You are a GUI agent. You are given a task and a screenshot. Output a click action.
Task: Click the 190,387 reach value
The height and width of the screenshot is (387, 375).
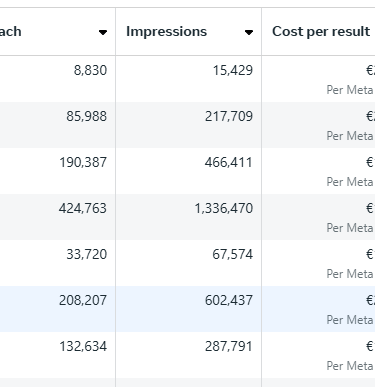tap(83, 162)
